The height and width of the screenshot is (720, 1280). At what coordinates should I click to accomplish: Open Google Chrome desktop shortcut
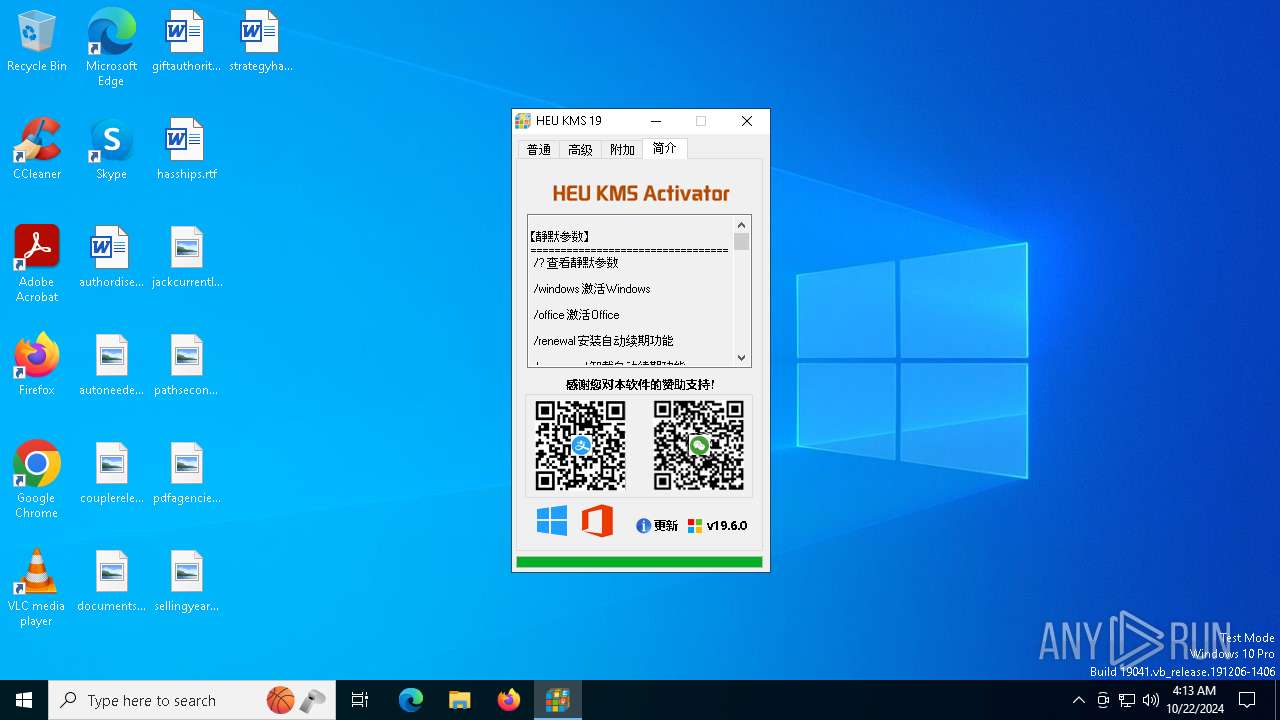coord(37,480)
